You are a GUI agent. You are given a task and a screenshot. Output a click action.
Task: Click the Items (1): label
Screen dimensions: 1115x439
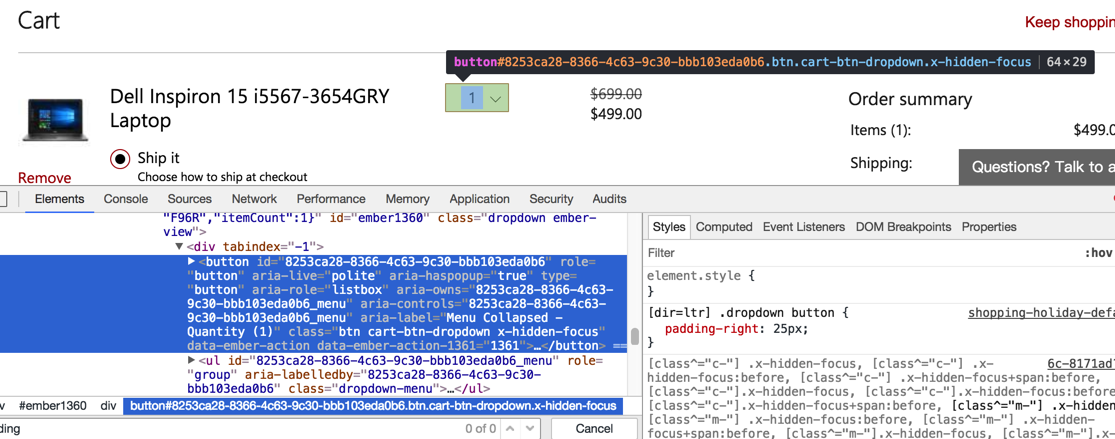(x=880, y=130)
